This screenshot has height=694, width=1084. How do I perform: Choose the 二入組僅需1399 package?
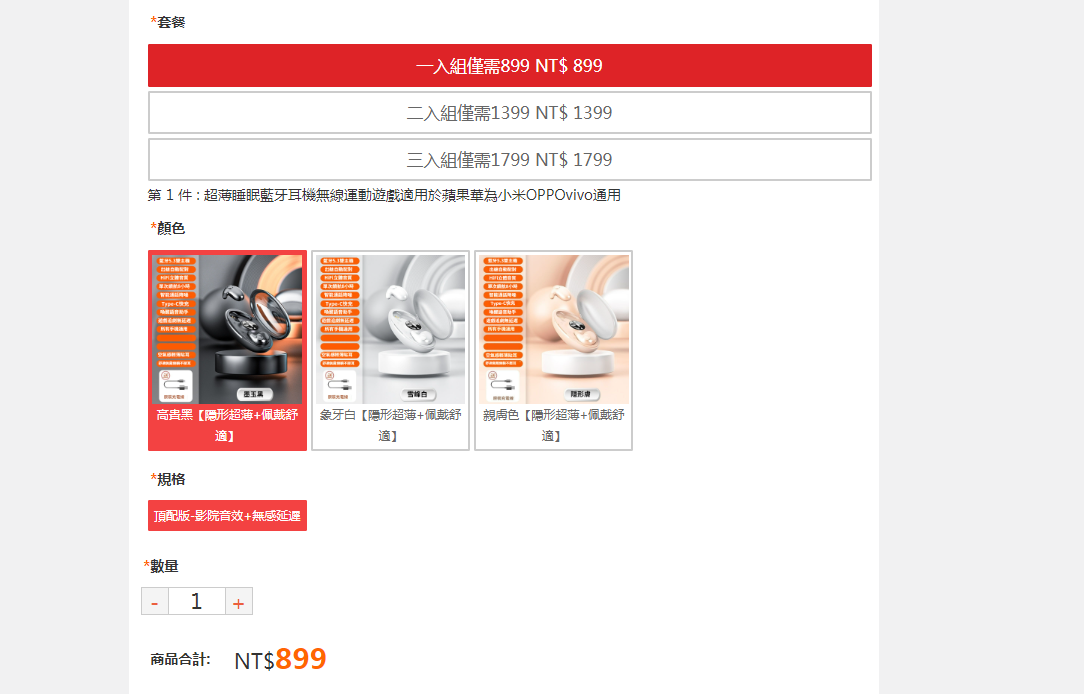point(510,113)
